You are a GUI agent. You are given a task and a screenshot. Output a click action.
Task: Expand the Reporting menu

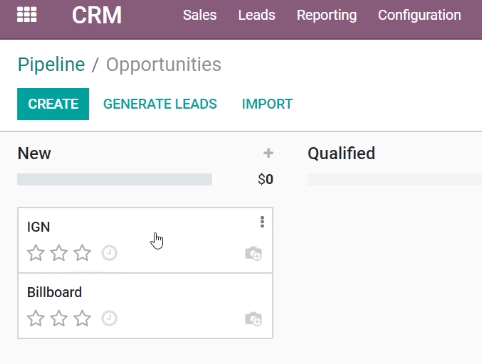(x=327, y=15)
